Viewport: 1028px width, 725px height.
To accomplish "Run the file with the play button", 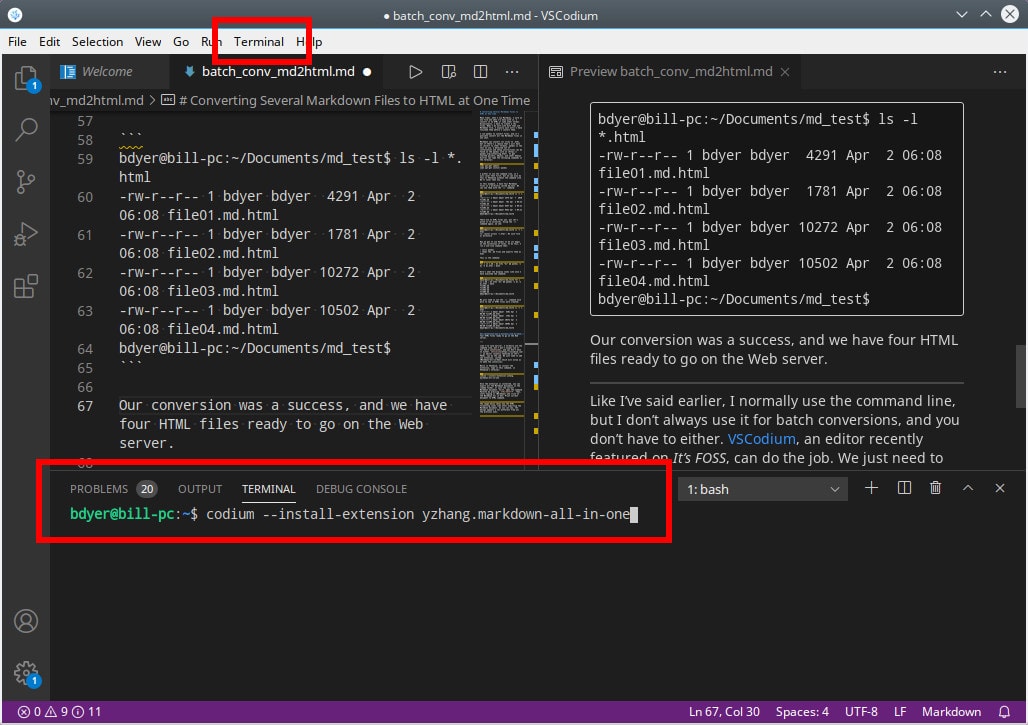I will point(416,71).
